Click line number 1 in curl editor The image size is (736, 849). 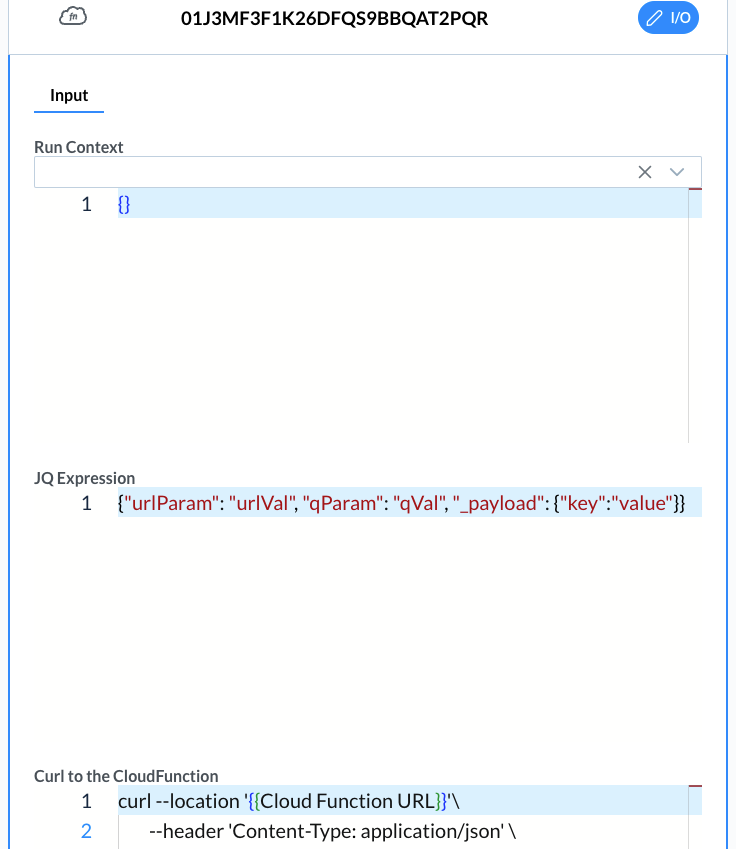tap(86, 801)
